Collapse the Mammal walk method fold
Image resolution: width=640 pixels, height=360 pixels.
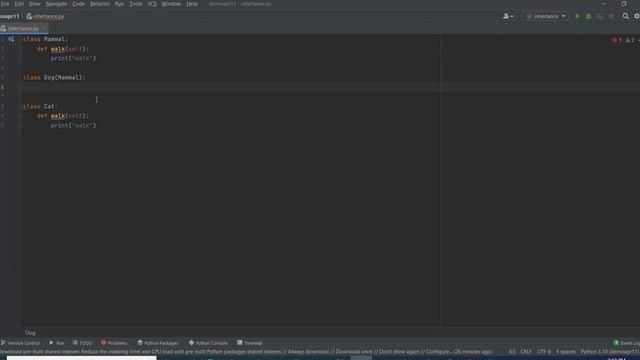[20, 49]
